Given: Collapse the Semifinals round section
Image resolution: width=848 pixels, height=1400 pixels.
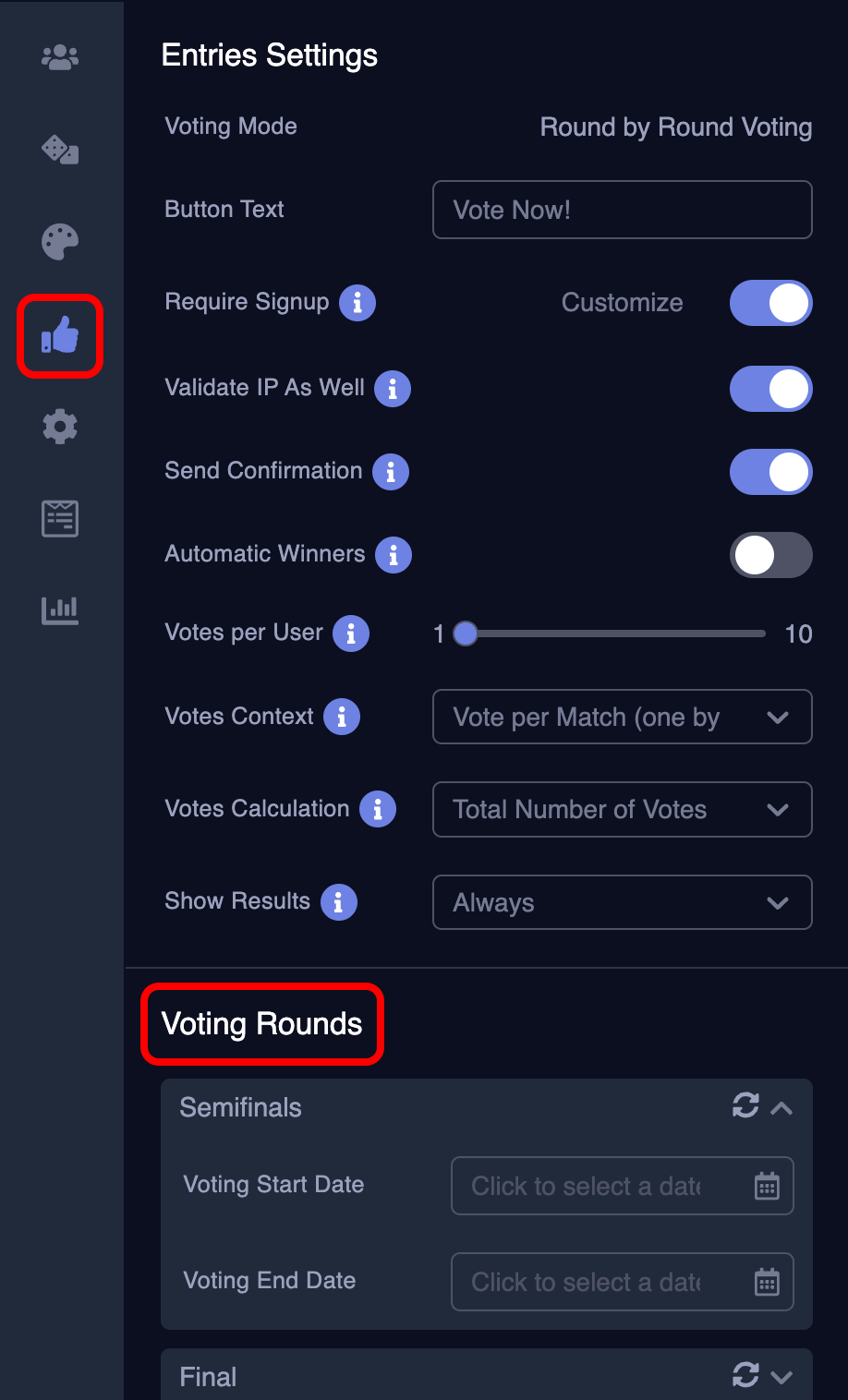Looking at the screenshot, I should (x=782, y=1107).
